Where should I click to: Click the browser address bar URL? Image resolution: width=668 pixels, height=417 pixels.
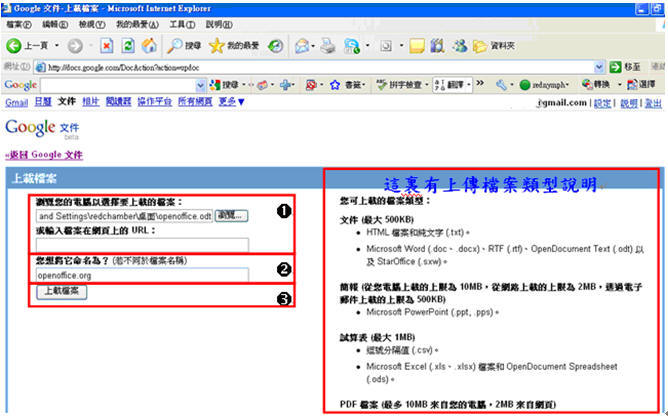pyautogui.click(x=315, y=67)
